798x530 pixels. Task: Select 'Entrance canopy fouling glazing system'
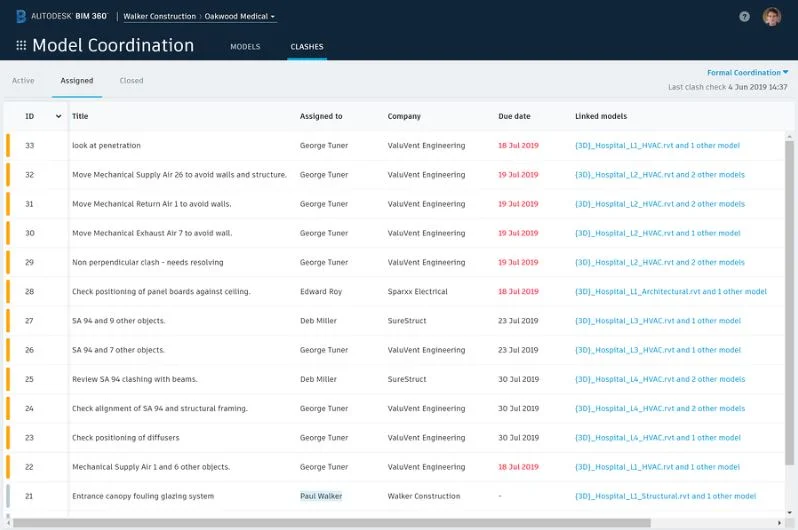pos(142,496)
